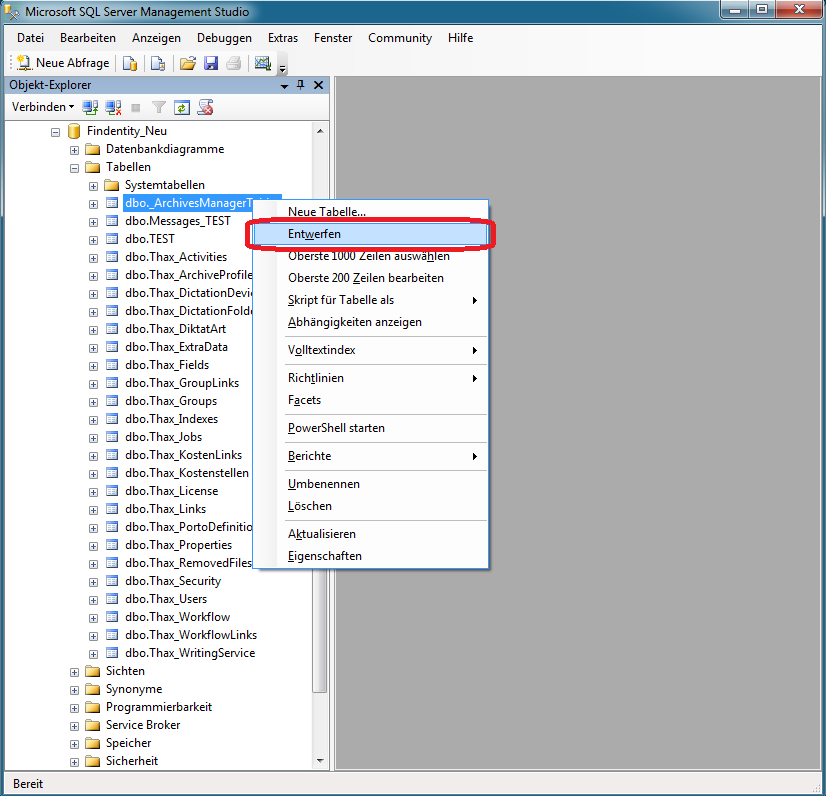Click the object explorer details icon
Screen dimensions: 826x796
205,107
